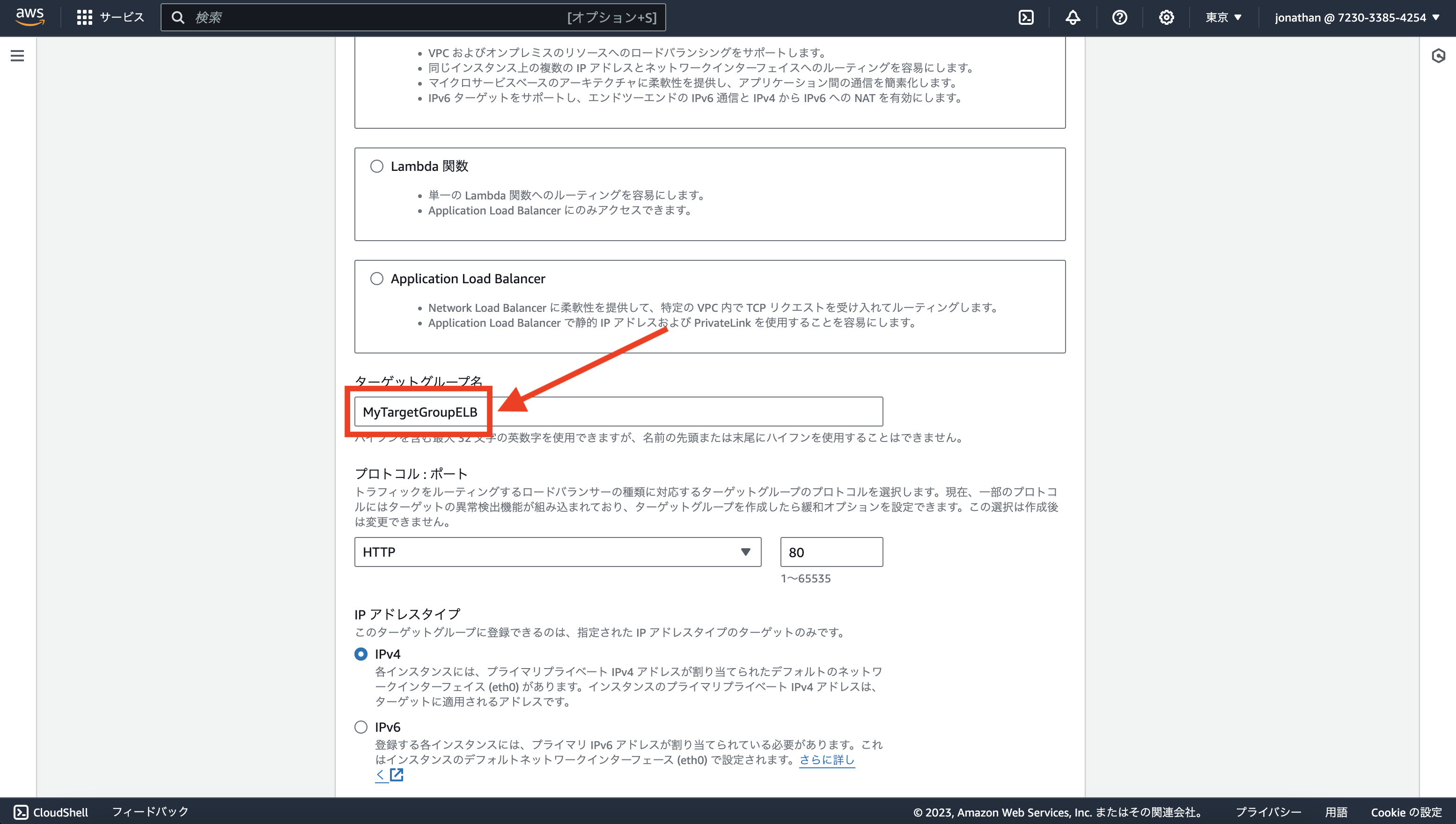The width and height of the screenshot is (1456, 824).
Task: Open help using the question-mark icon
Action: pyautogui.click(x=1119, y=17)
